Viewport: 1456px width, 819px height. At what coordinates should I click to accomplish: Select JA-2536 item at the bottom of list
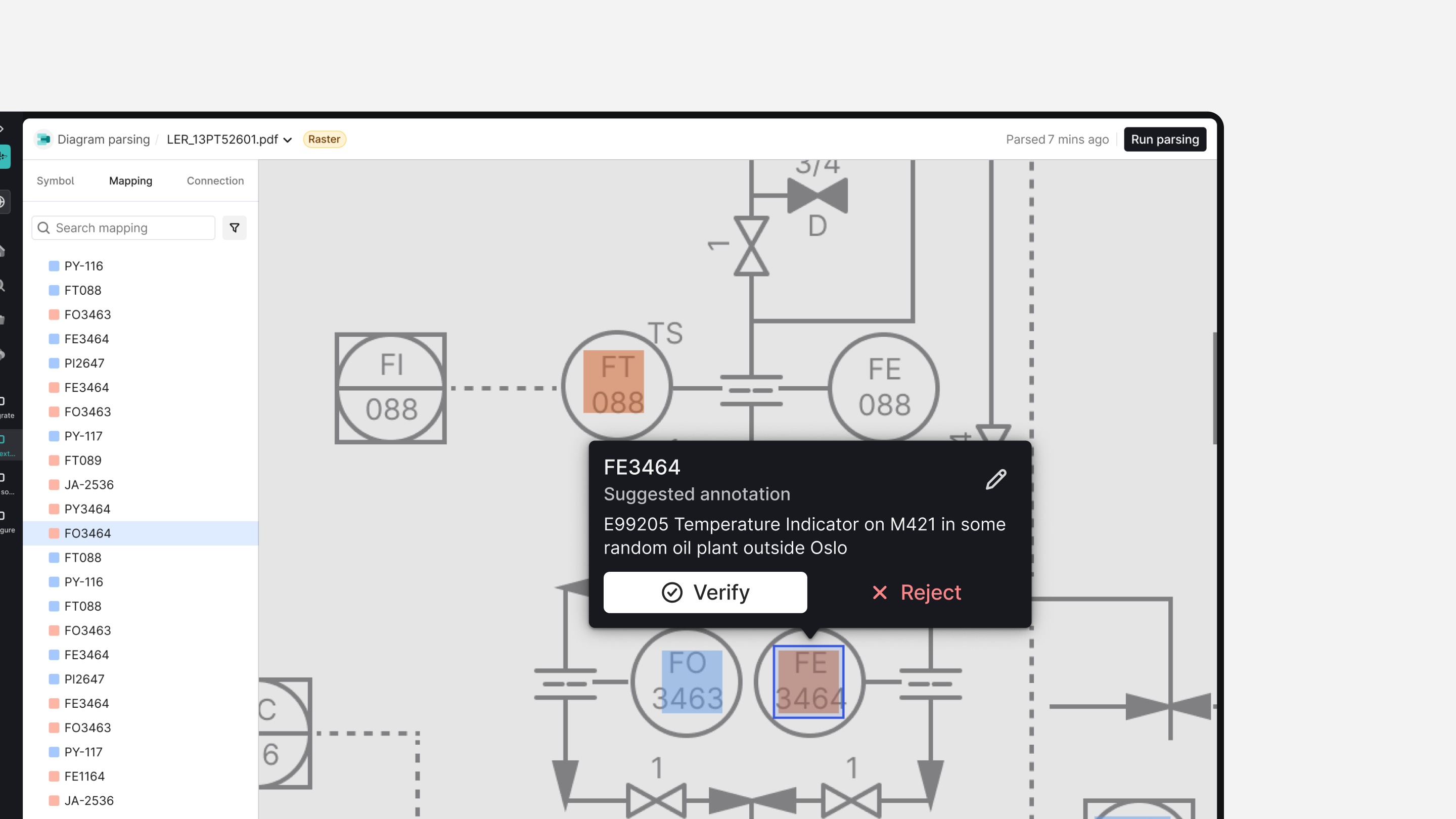pos(89,800)
